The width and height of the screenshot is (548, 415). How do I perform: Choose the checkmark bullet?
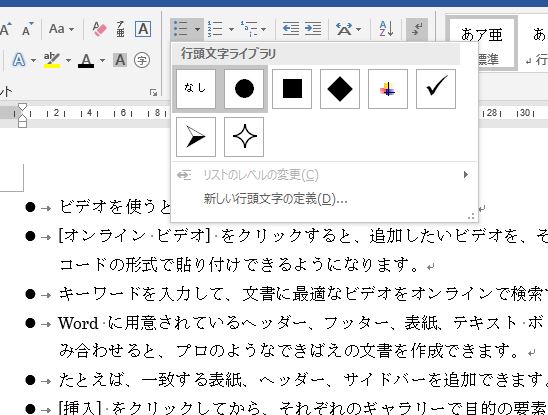436,89
